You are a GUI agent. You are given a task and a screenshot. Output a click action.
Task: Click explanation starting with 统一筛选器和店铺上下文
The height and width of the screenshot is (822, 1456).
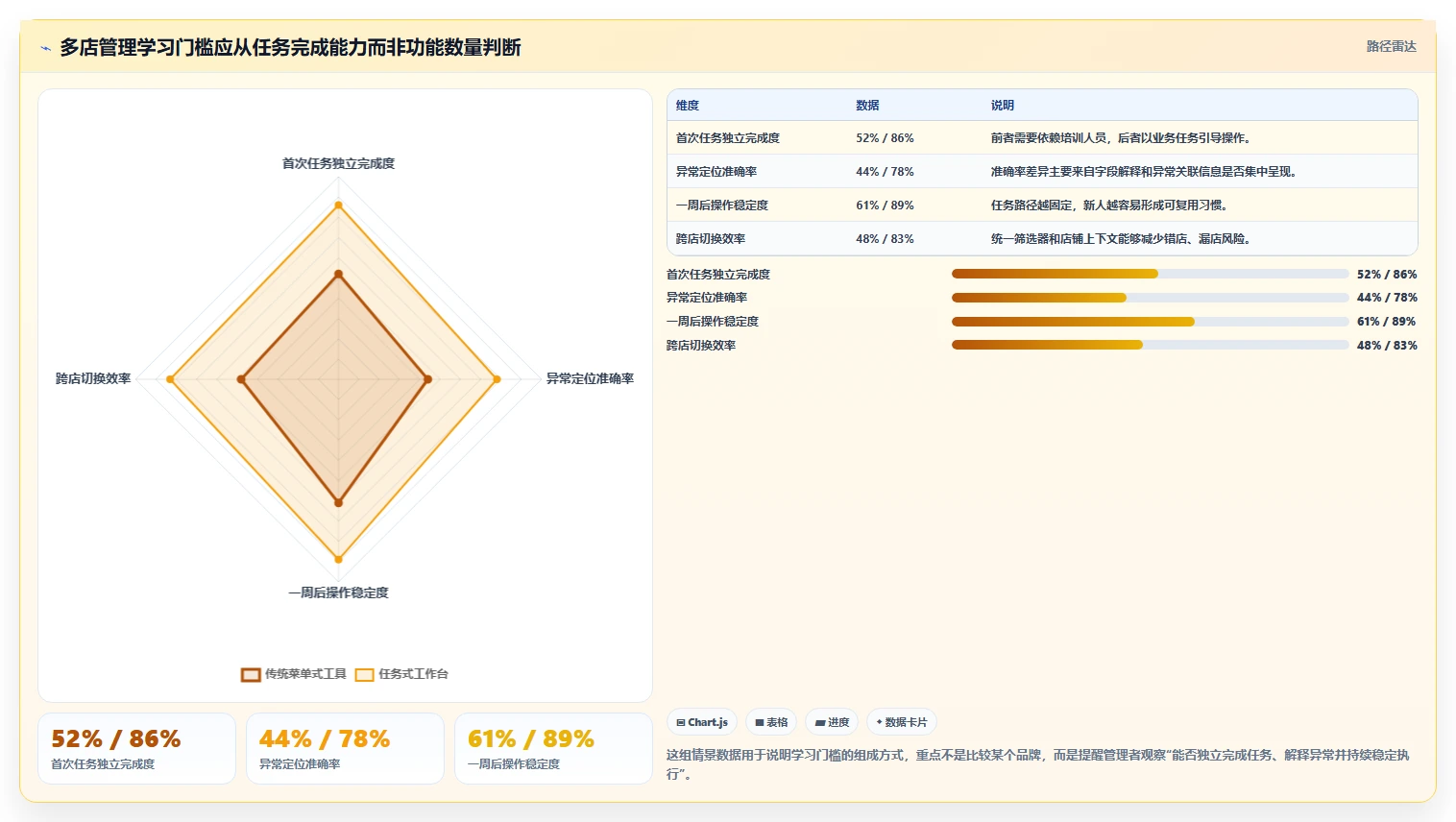[x=1122, y=239]
